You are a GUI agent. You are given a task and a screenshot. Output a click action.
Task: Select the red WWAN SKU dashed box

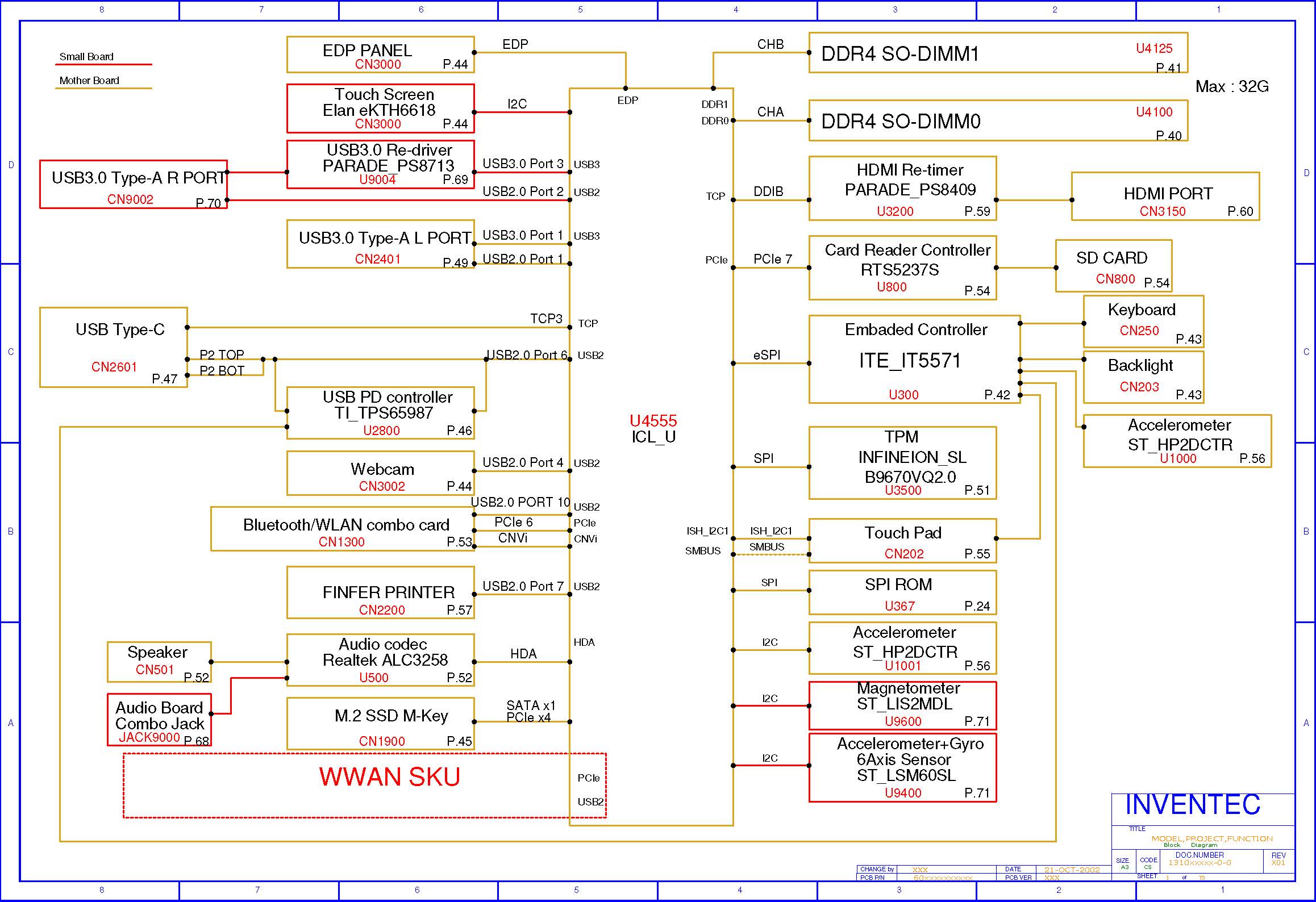click(389, 777)
